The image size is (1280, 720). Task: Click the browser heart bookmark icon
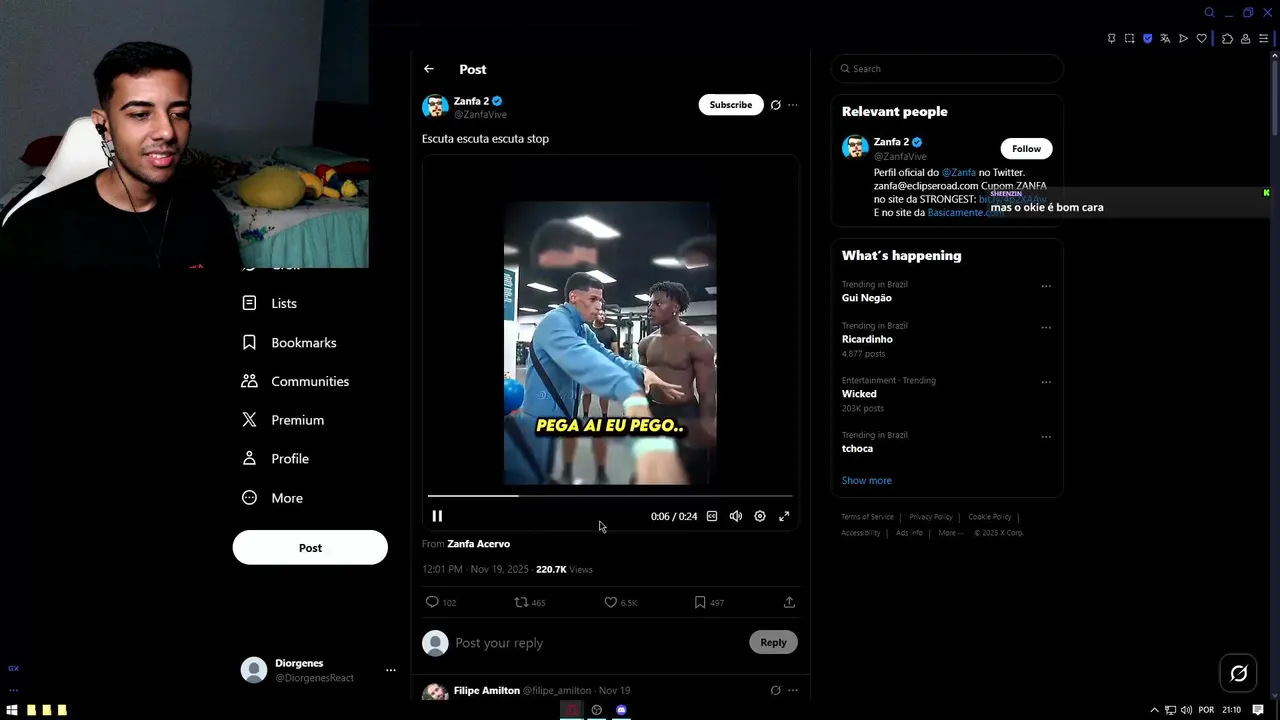[1201, 39]
